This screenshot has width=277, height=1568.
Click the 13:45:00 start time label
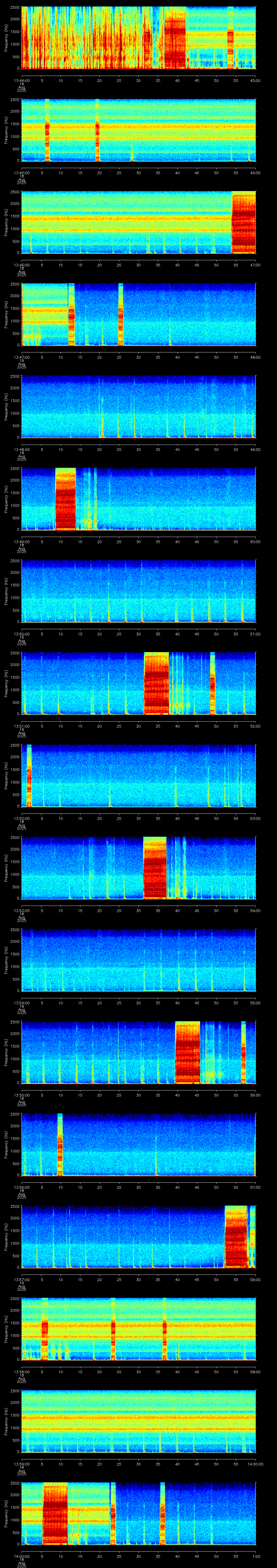point(22,173)
